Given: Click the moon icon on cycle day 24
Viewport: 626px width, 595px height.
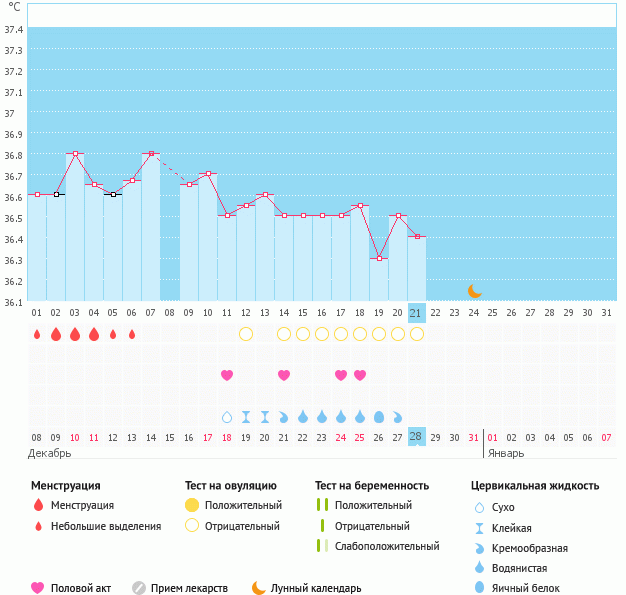Looking at the screenshot, I should pyautogui.click(x=474, y=291).
